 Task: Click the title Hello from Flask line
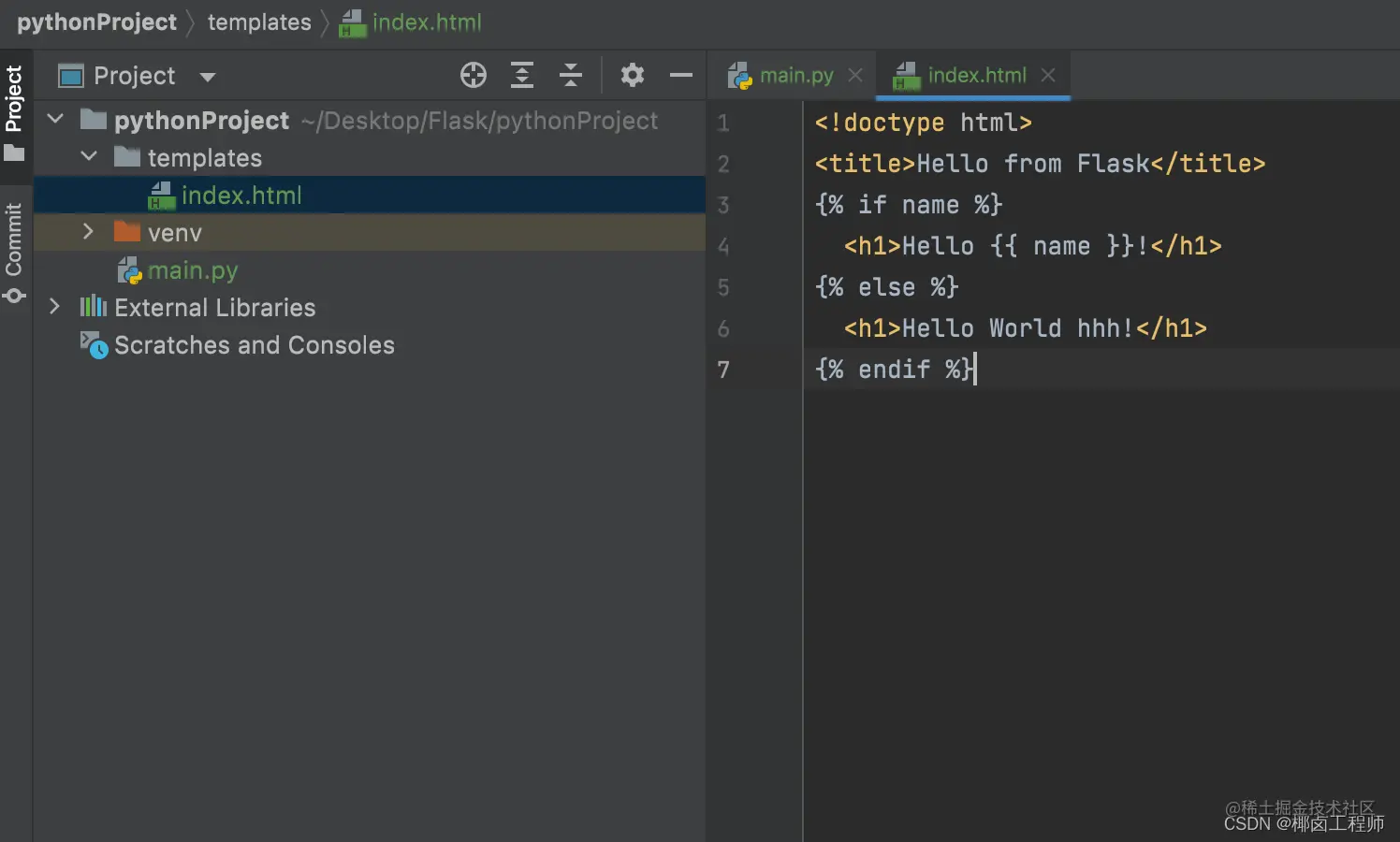click(1040, 164)
